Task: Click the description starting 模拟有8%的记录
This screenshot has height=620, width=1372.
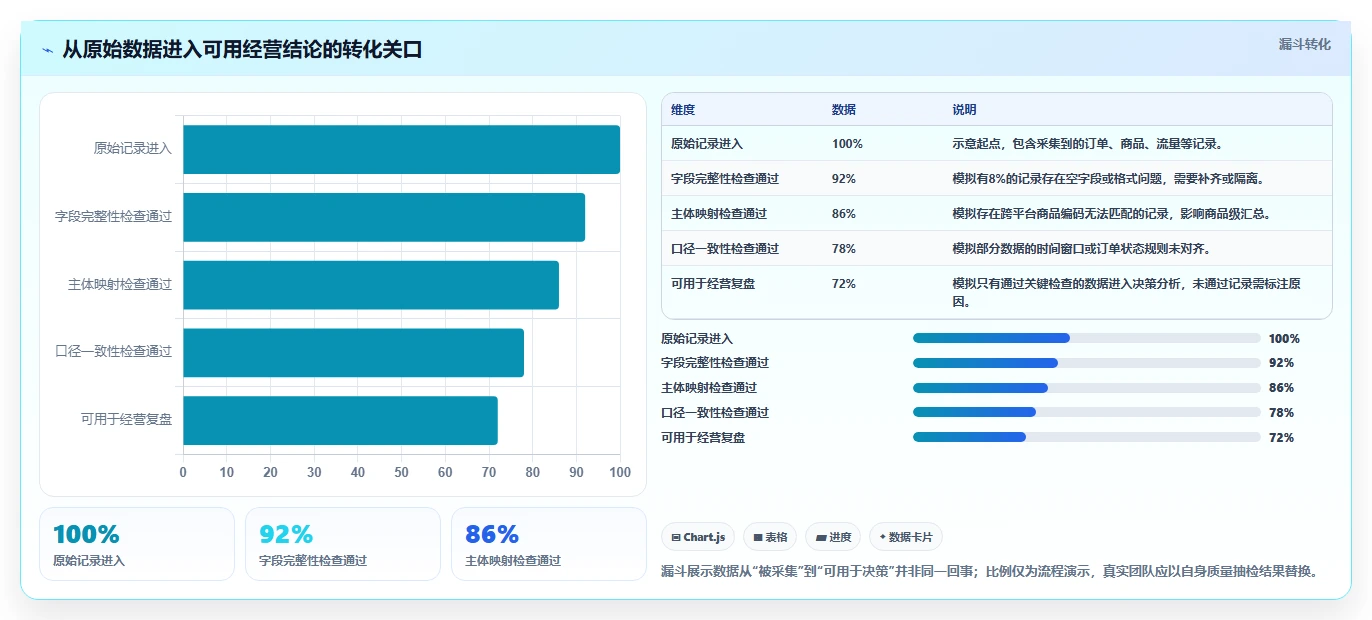Action: click(x=1109, y=179)
